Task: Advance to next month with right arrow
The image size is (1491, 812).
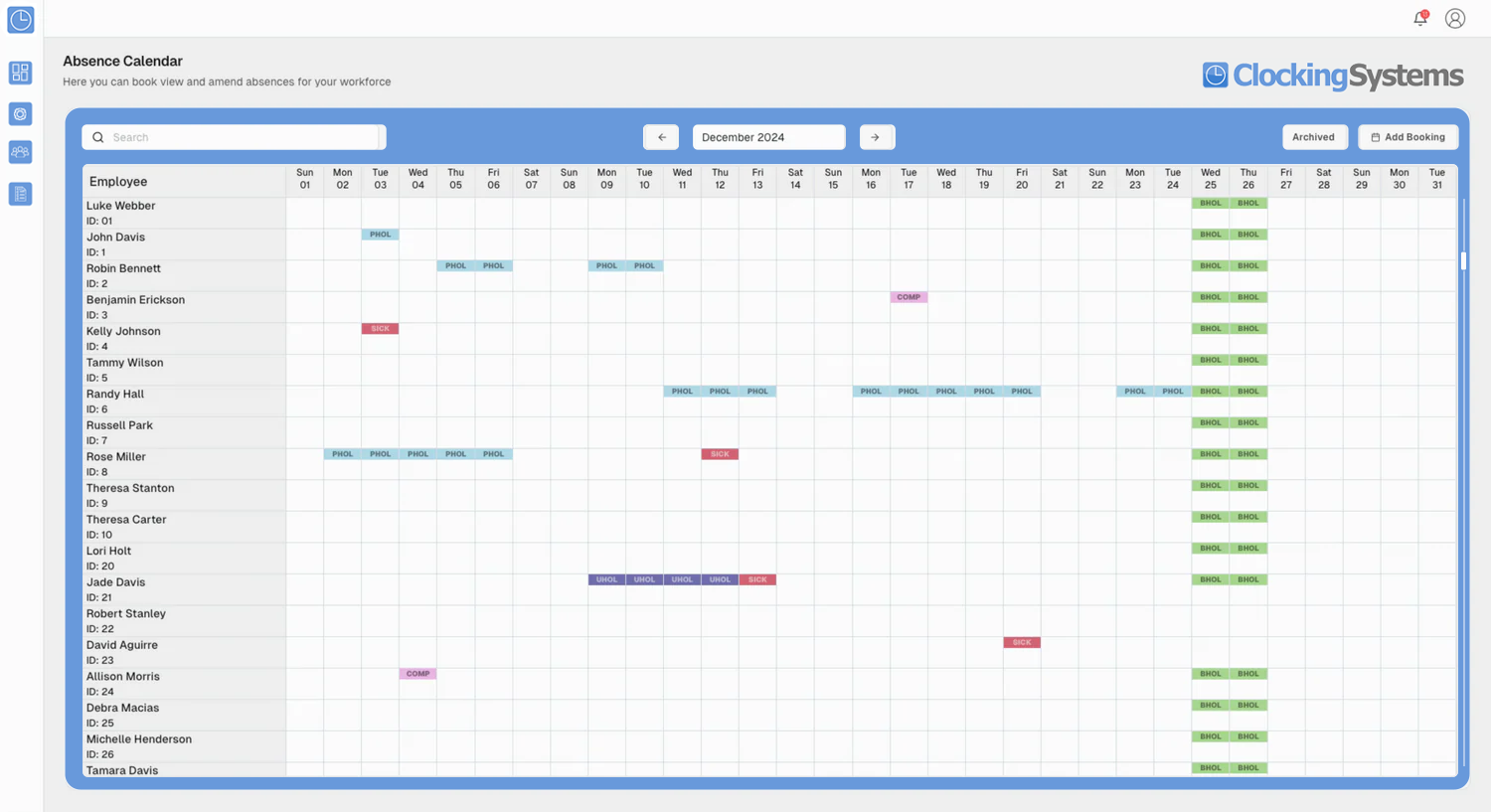Action: (x=876, y=137)
